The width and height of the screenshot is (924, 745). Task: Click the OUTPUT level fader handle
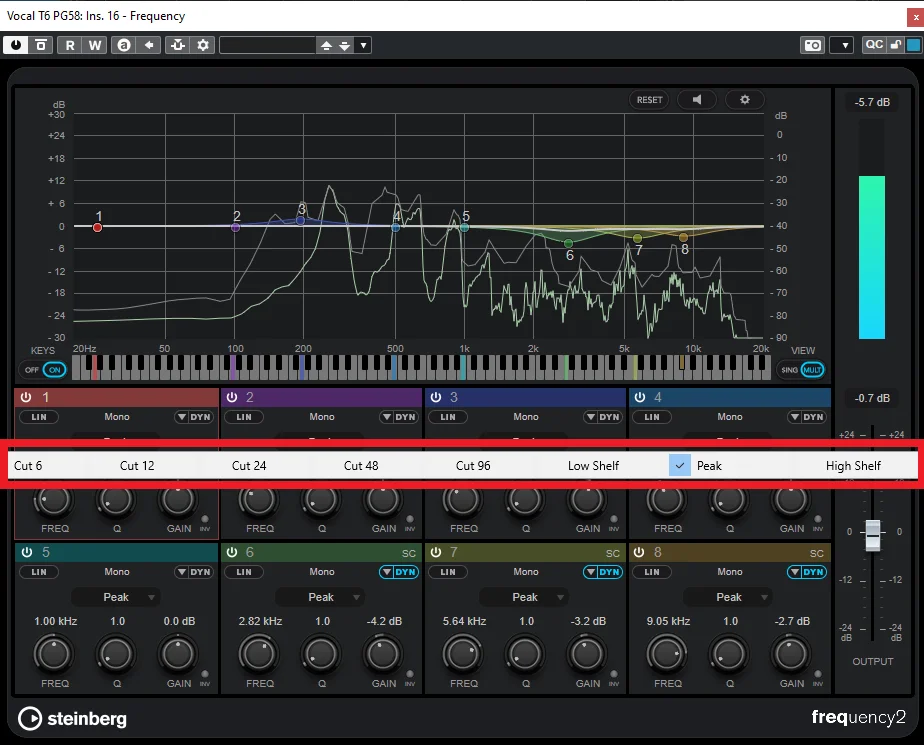tap(873, 535)
